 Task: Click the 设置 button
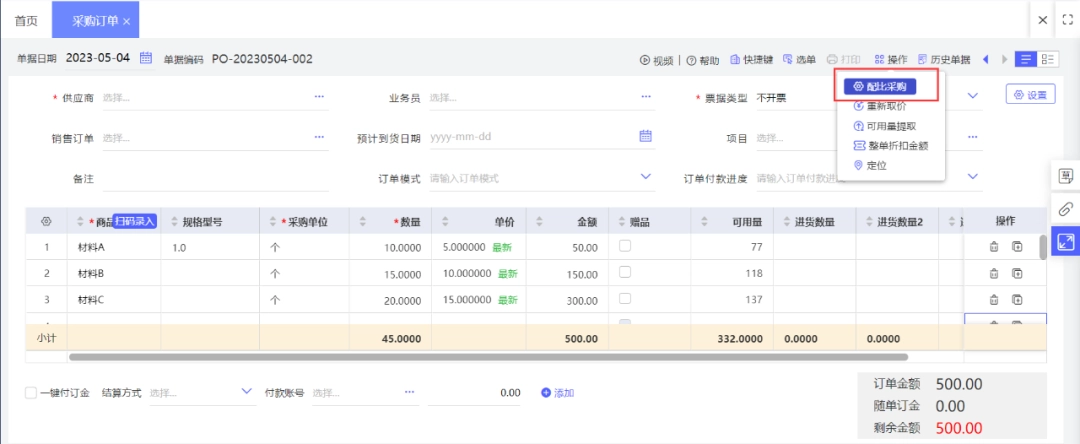(x=1030, y=95)
